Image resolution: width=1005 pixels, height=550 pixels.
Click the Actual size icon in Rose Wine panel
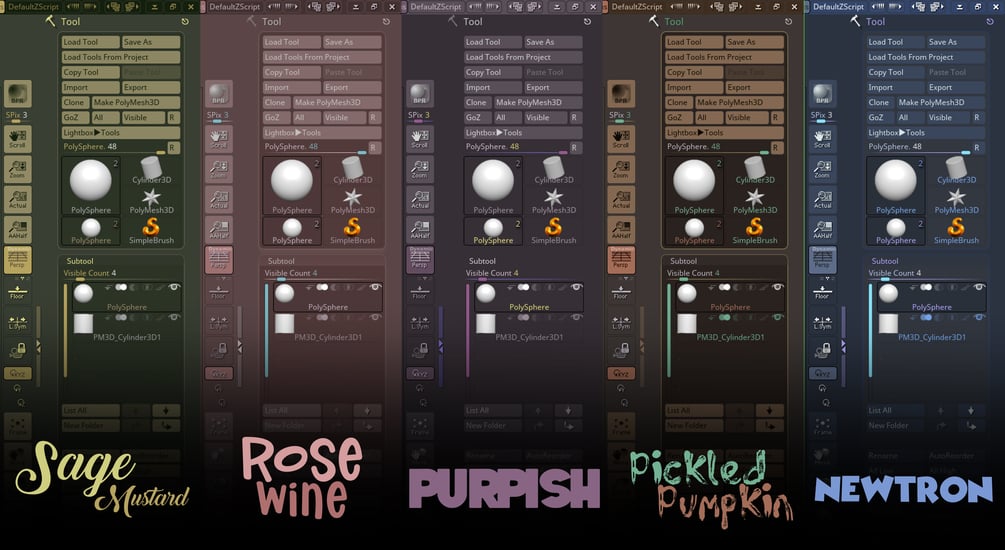coord(219,200)
